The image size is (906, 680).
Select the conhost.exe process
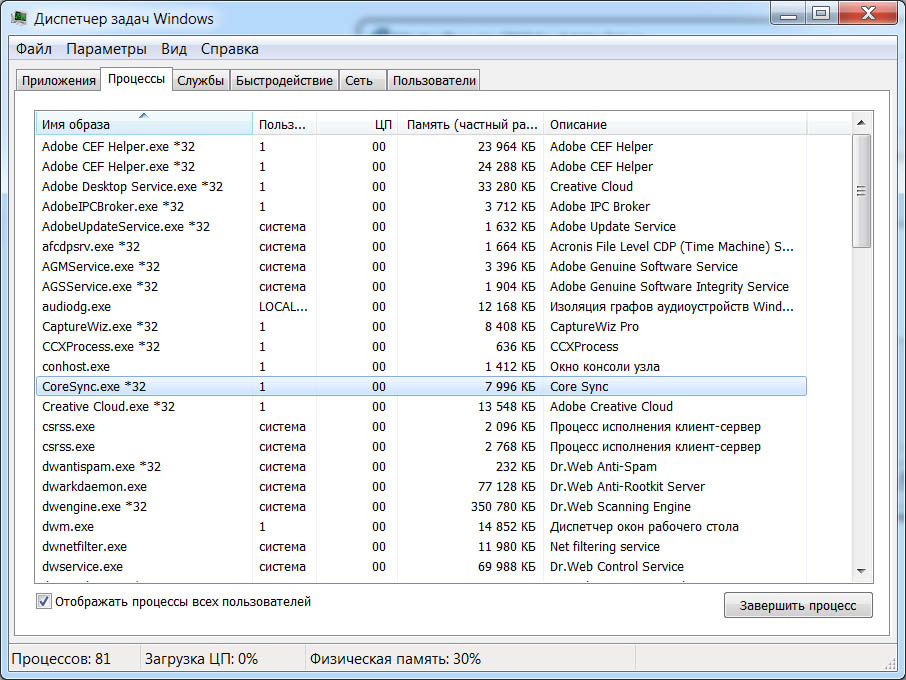tap(421, 367)
